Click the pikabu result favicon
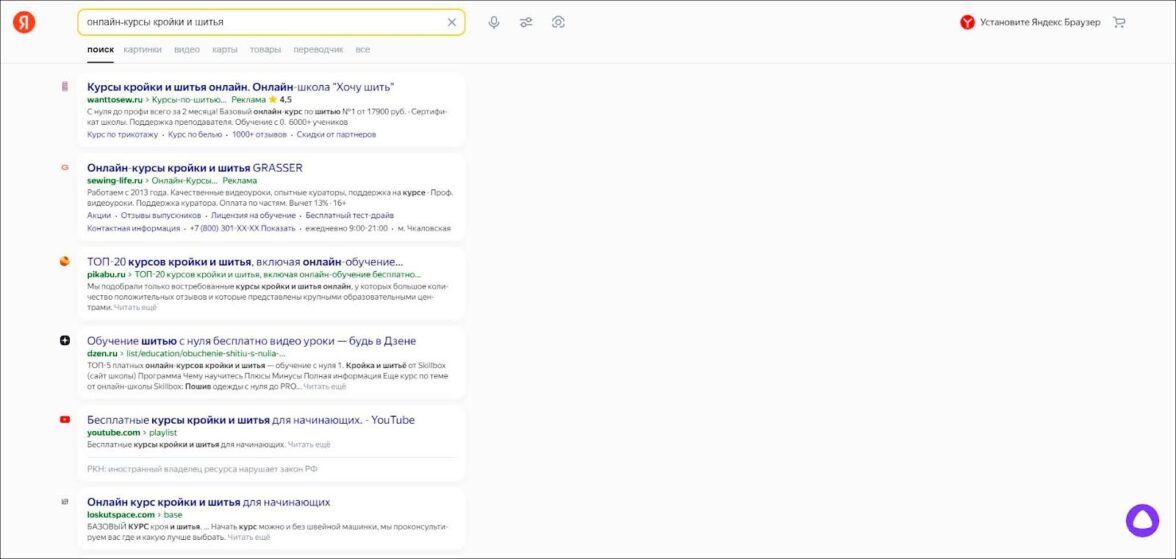This screenshot has width=1176, height=559. click(64, 261)
